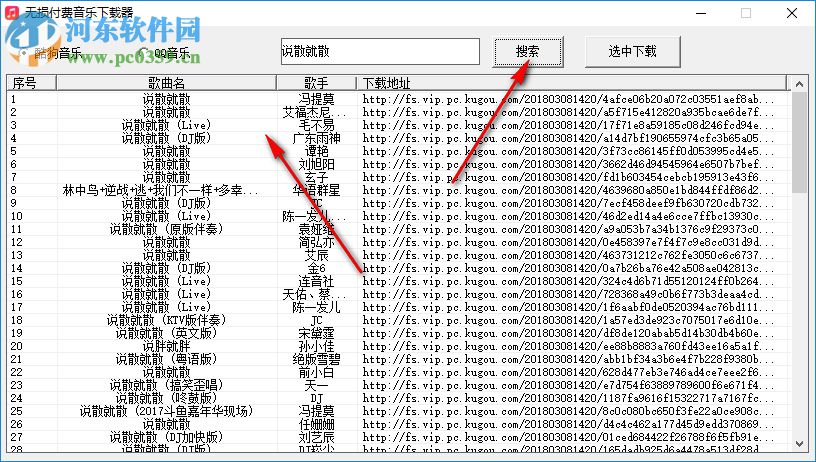Click download URL containing 463731212c762fe3050c6c6737
The image size is (816, 462).
568,255
